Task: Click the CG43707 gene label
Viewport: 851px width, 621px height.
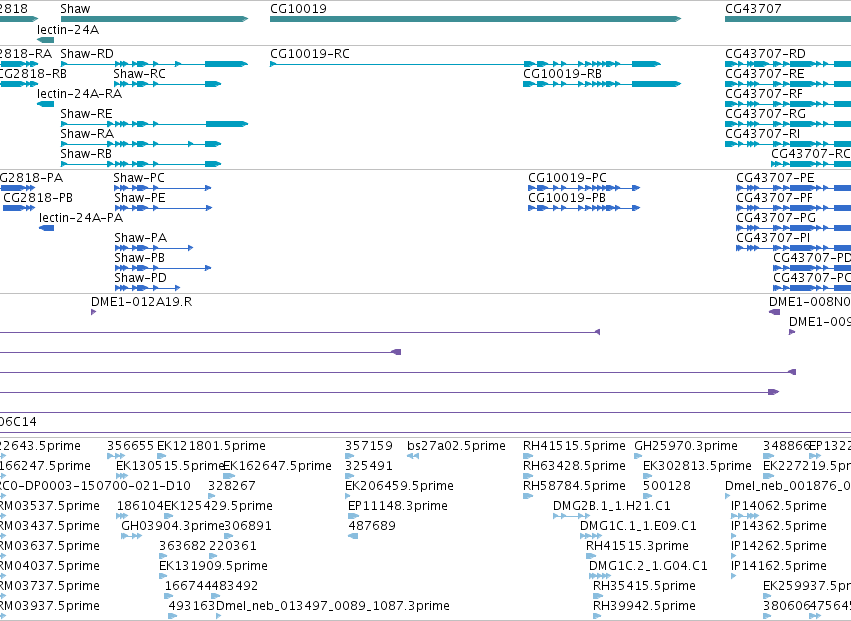Action: click(753, 9)
